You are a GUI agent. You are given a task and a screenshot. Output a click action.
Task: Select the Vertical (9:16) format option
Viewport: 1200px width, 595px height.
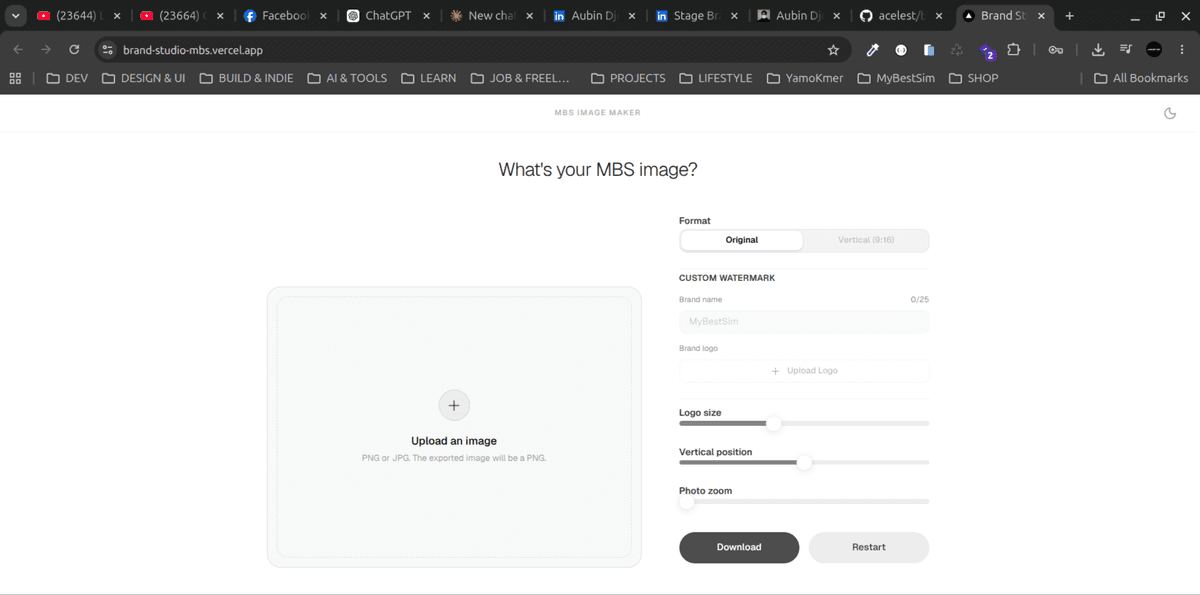[866, 240]
